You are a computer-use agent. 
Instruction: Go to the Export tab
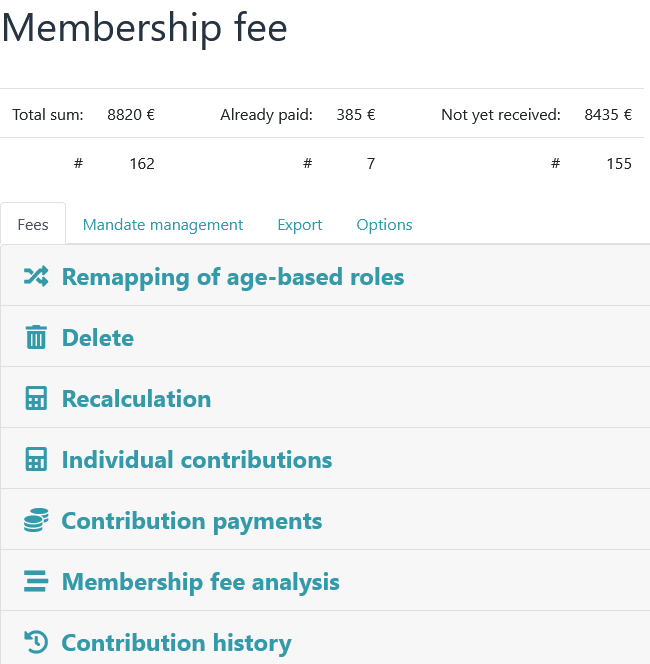(x=300, y=224)
